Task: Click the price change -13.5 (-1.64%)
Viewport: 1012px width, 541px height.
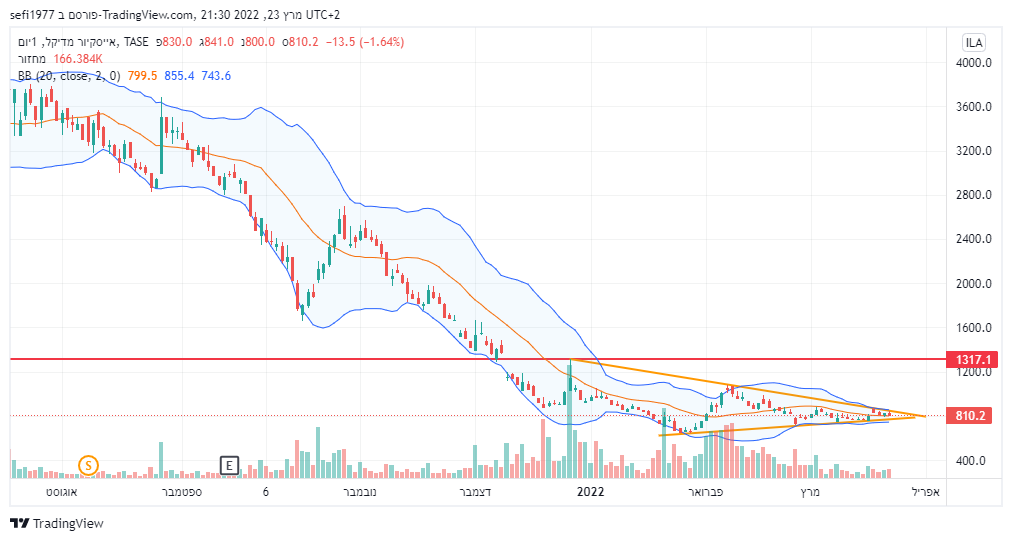Action: click(365, 42)
